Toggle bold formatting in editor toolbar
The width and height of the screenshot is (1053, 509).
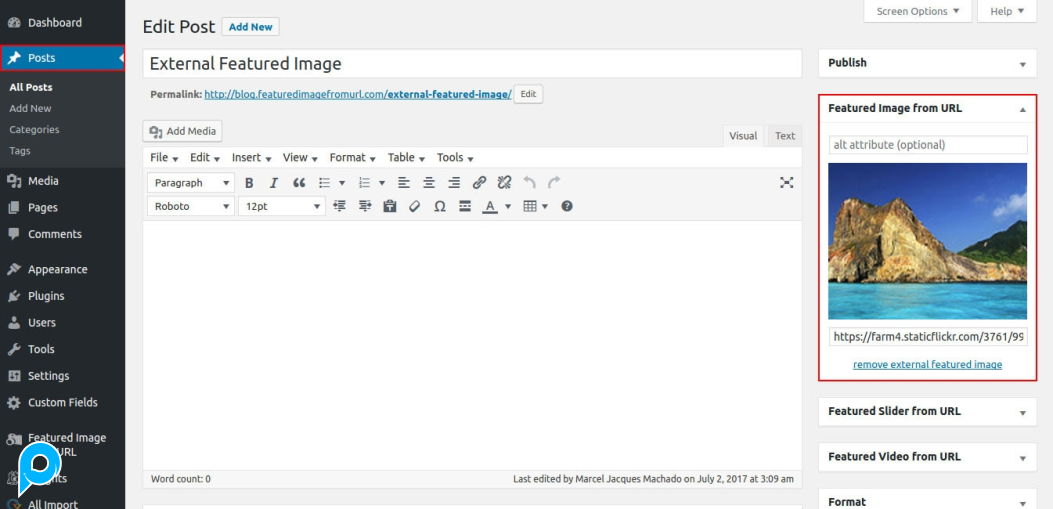coord(249,183)
